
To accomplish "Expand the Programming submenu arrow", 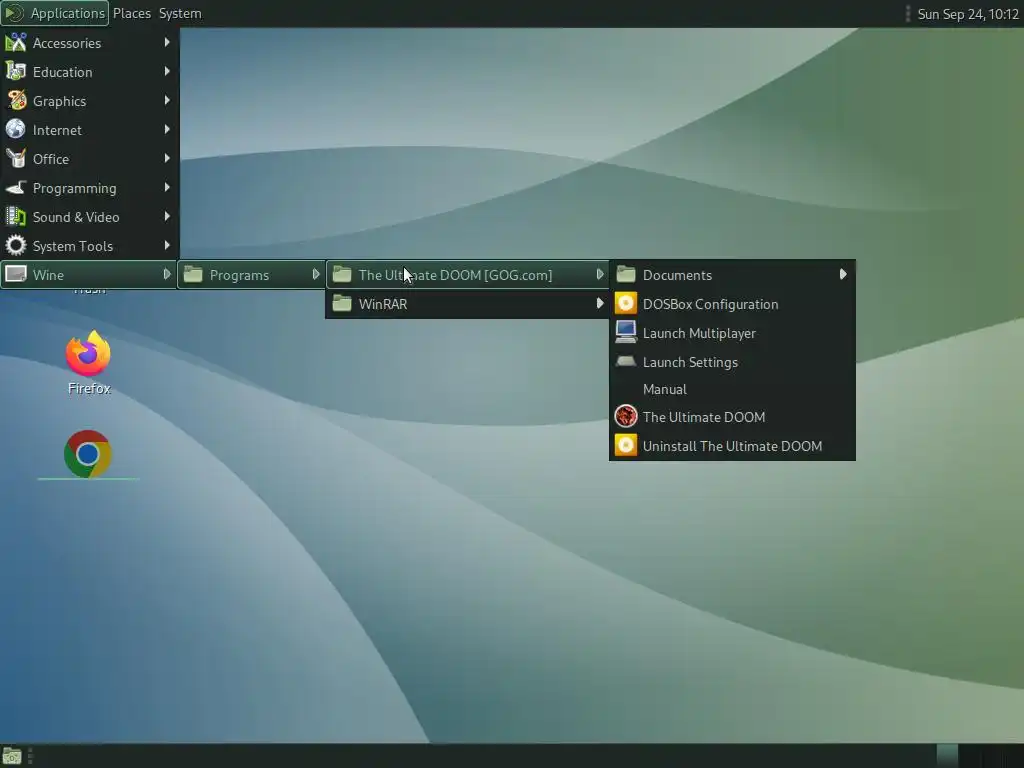I will pyautogui.click(x=167, y=187).
